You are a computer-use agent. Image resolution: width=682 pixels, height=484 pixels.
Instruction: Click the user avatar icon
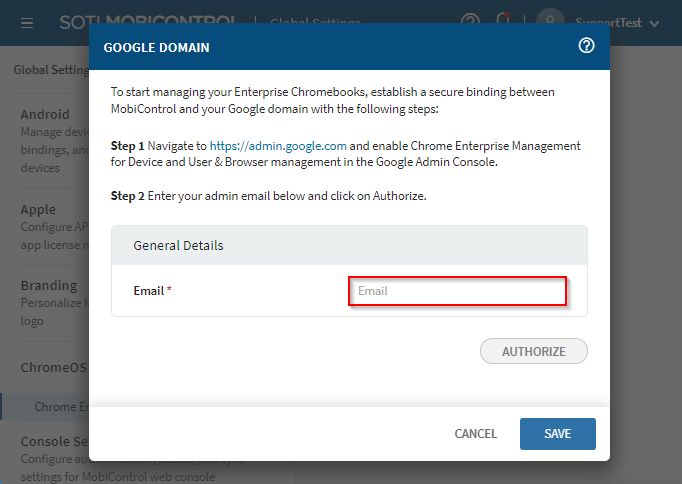click(x=549, y=22)
